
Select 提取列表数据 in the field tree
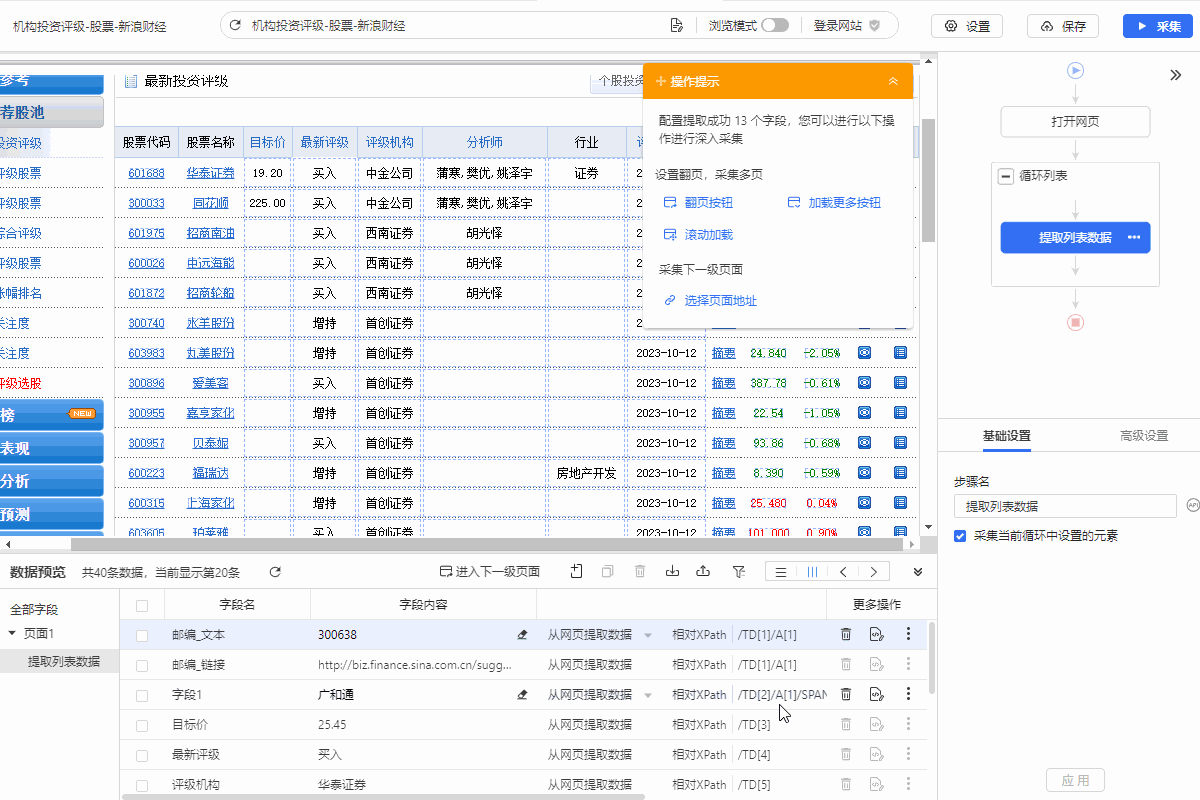pos(64,661)
